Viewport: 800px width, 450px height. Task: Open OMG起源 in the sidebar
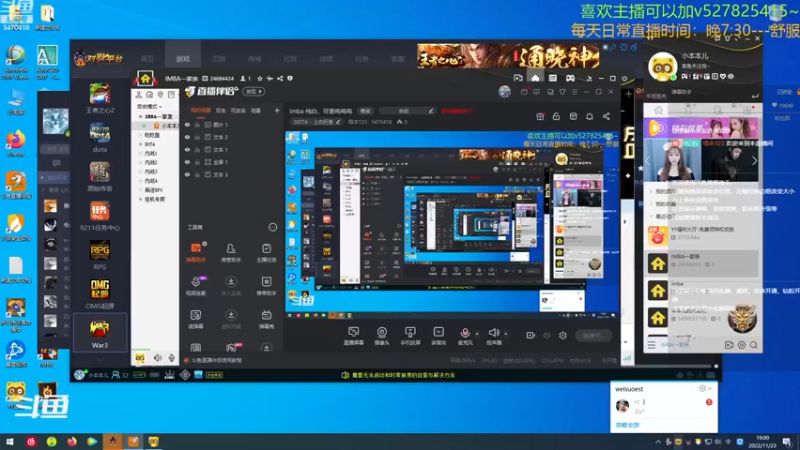click(x=99, y=294)
